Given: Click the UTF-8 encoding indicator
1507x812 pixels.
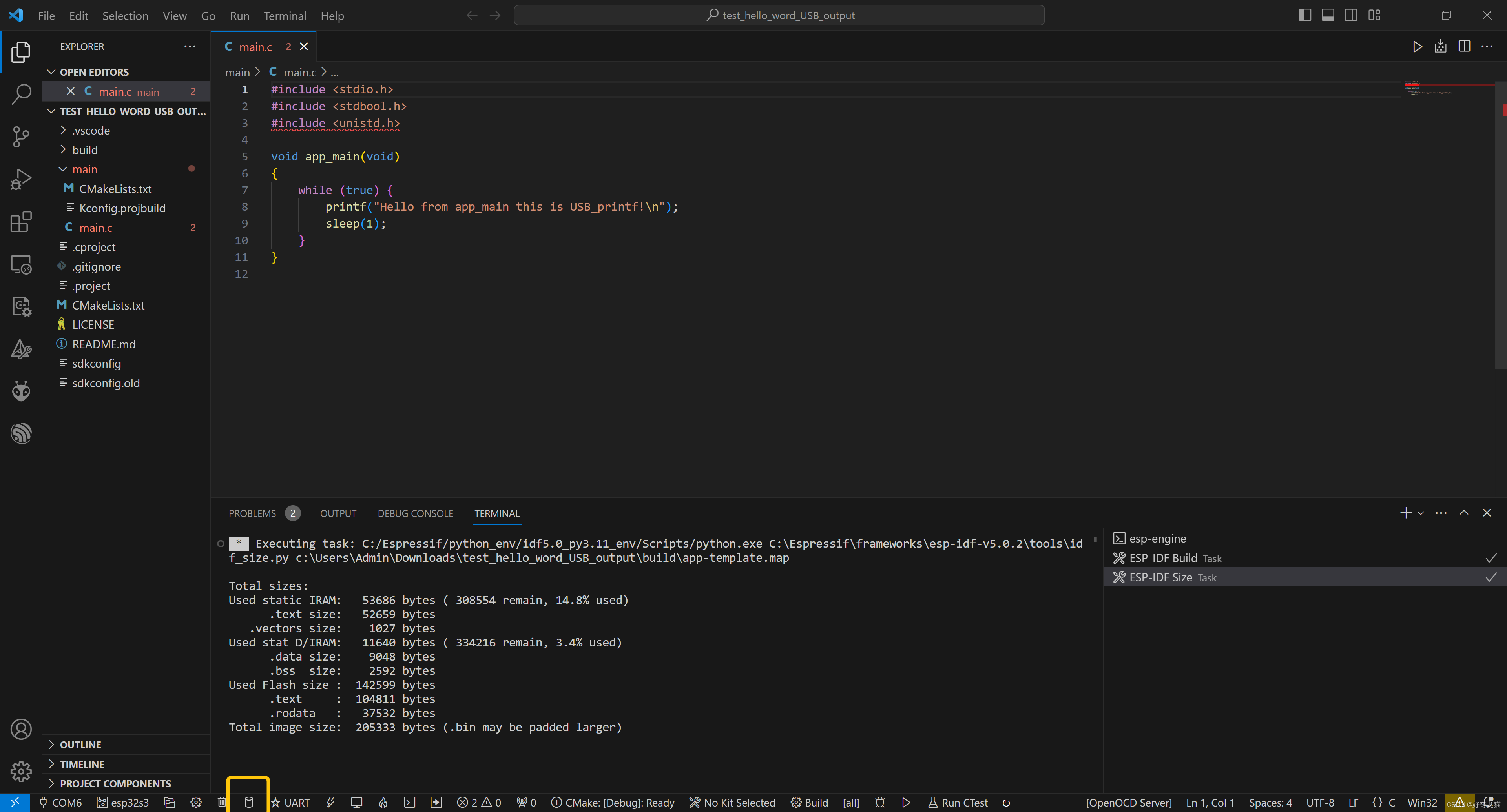Looking at the screenshot, I should 1320,803.
